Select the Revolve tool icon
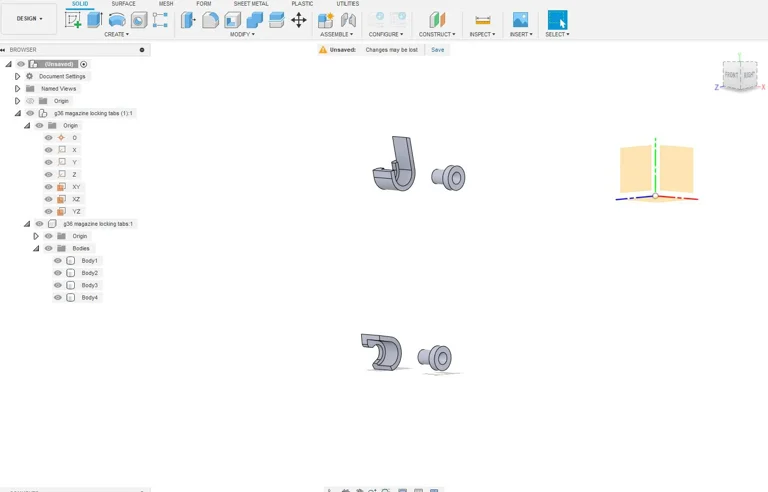 (x=117, y=20)
